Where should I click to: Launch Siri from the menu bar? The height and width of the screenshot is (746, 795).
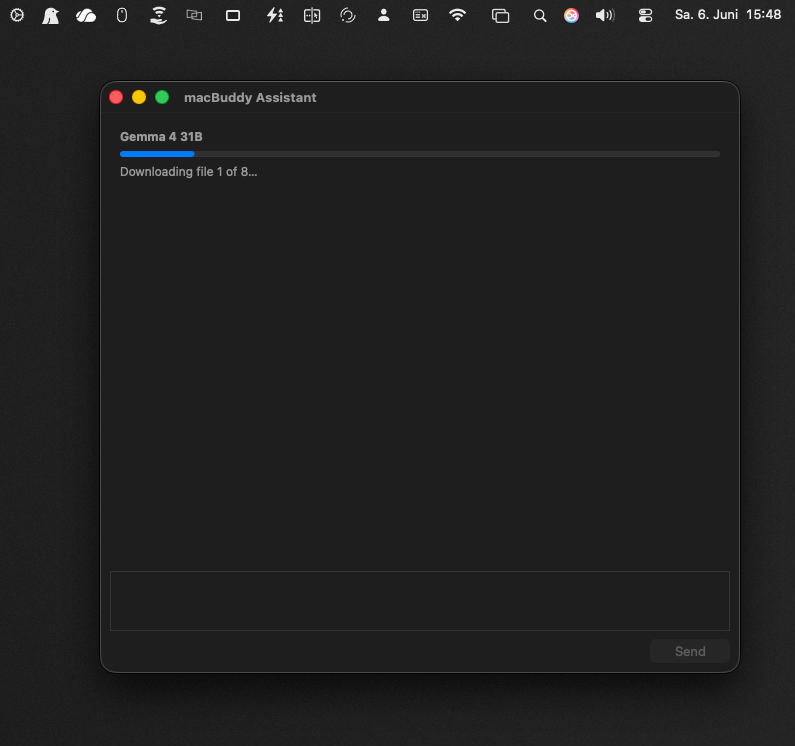coord(571,16)
